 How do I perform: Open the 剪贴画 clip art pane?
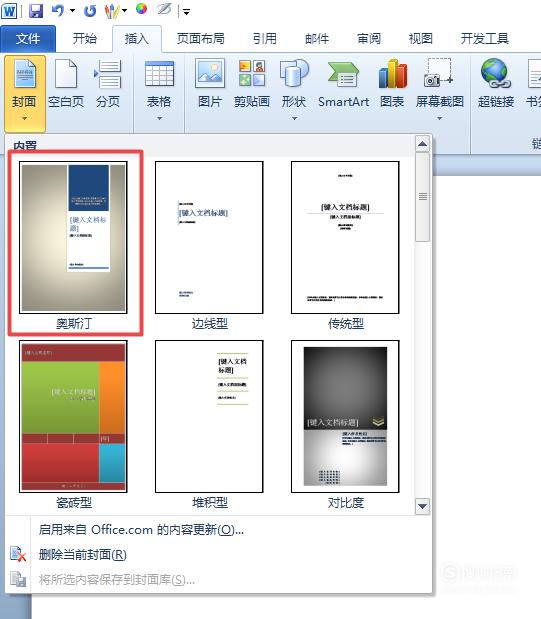pyautogui.click(x=252, y=84)
